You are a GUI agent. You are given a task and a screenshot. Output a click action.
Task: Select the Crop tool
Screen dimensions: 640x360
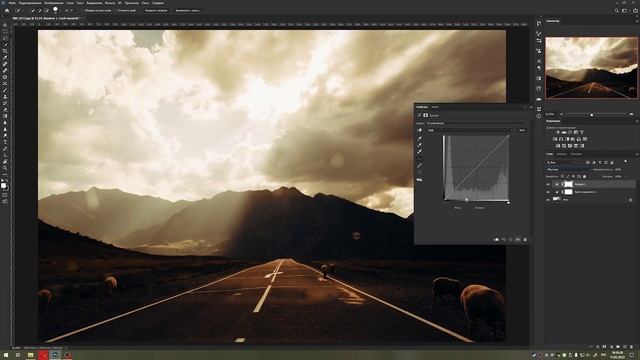(x=5, y=51)
